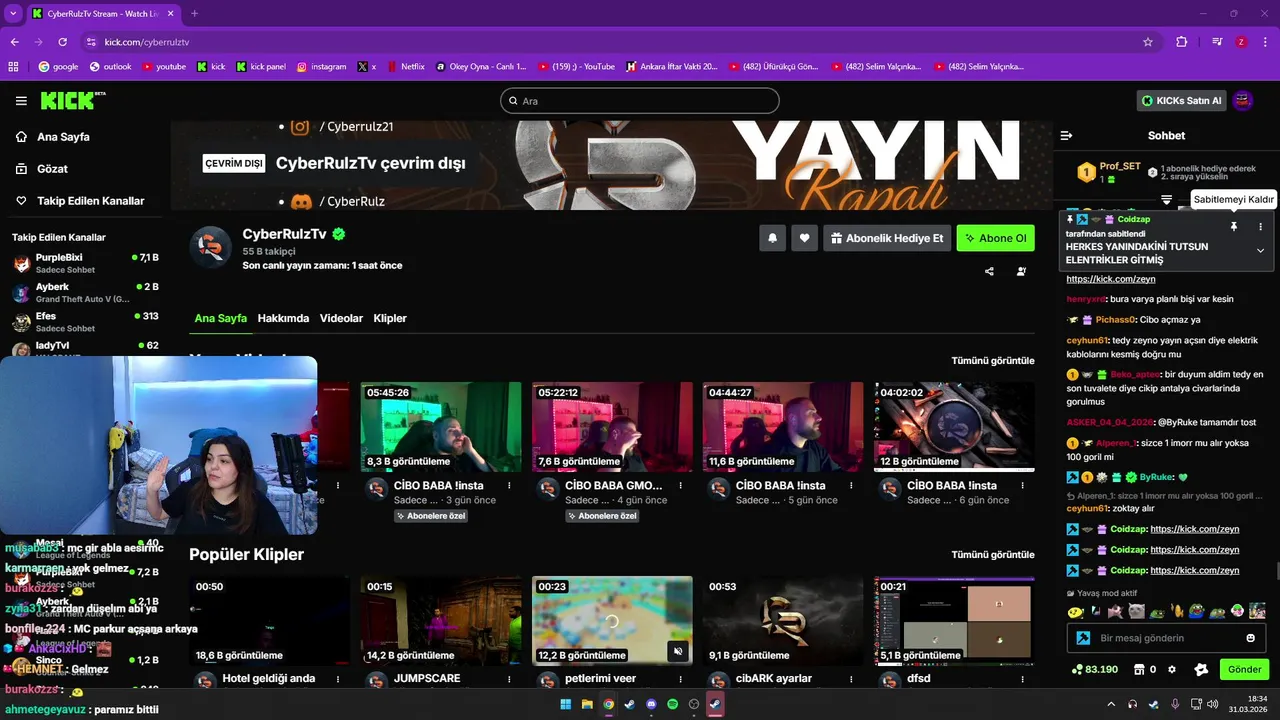Click the Abone Ol button
This screenshot has width=1280, height=720.
click(x=995, y=238)
